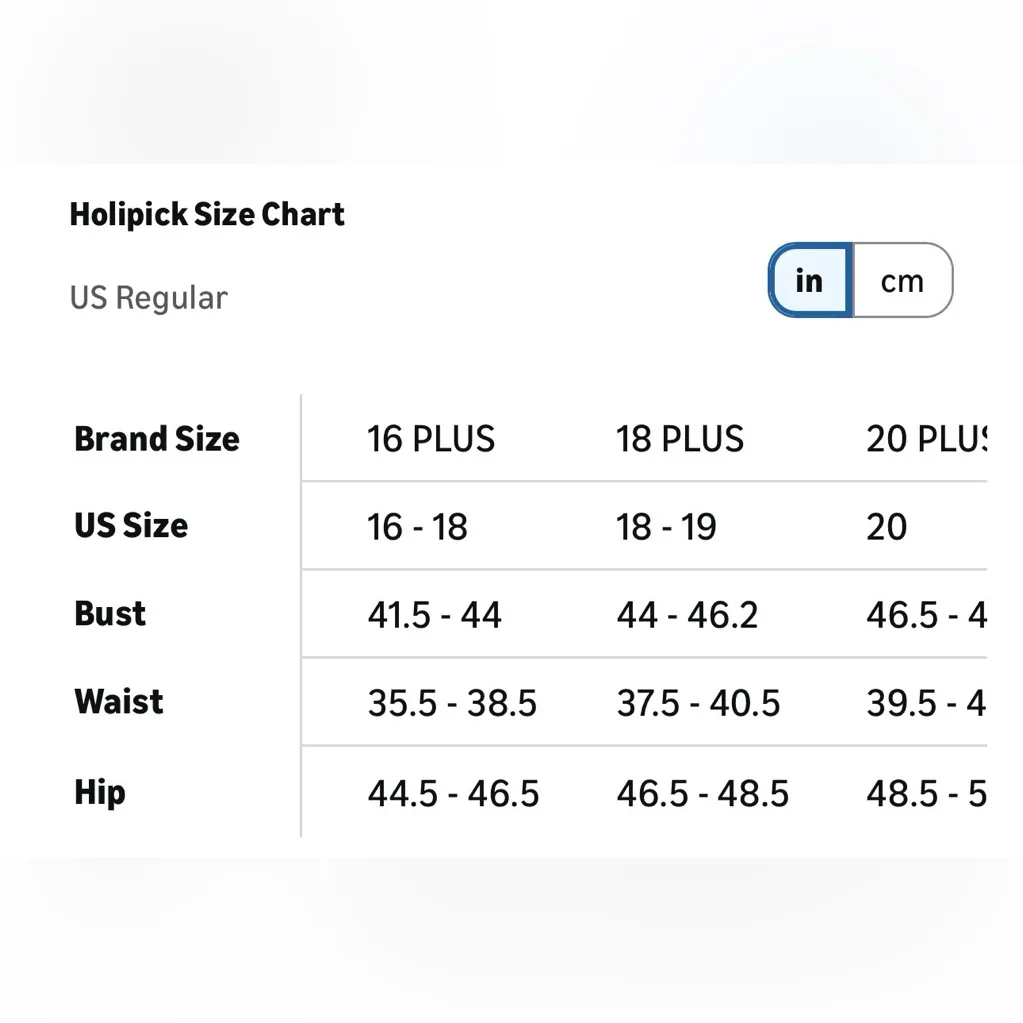Click the 46.5 - 48.5 hip cell

point(702,794)
